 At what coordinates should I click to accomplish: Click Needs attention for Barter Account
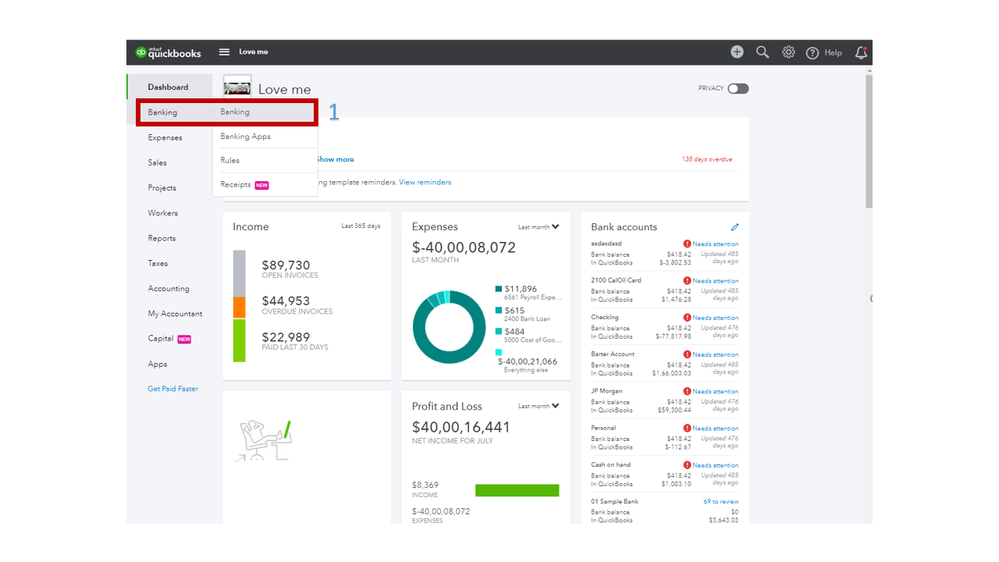(715, 355)
